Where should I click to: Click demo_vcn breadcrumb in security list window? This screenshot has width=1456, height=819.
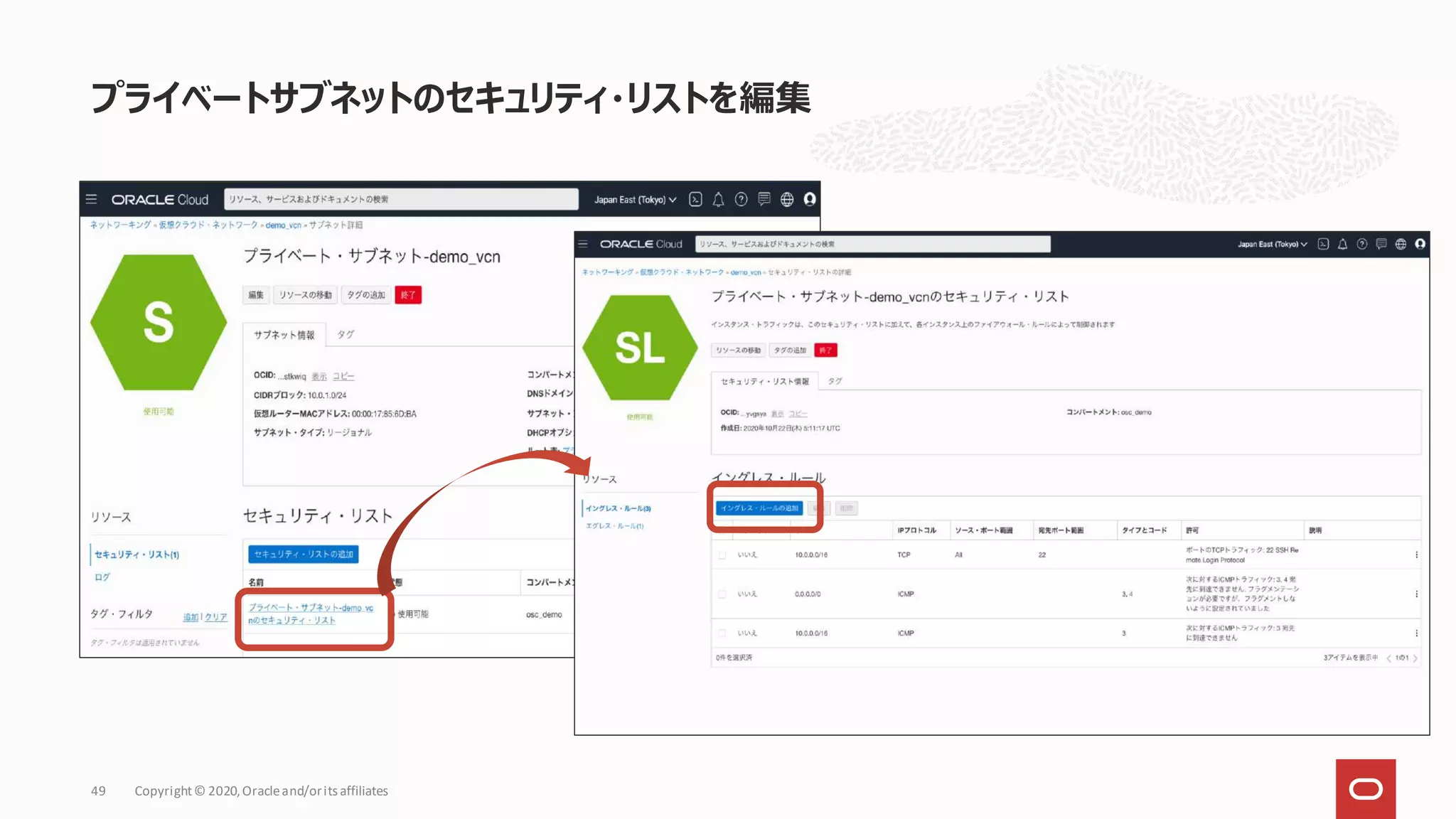(746, 272)
